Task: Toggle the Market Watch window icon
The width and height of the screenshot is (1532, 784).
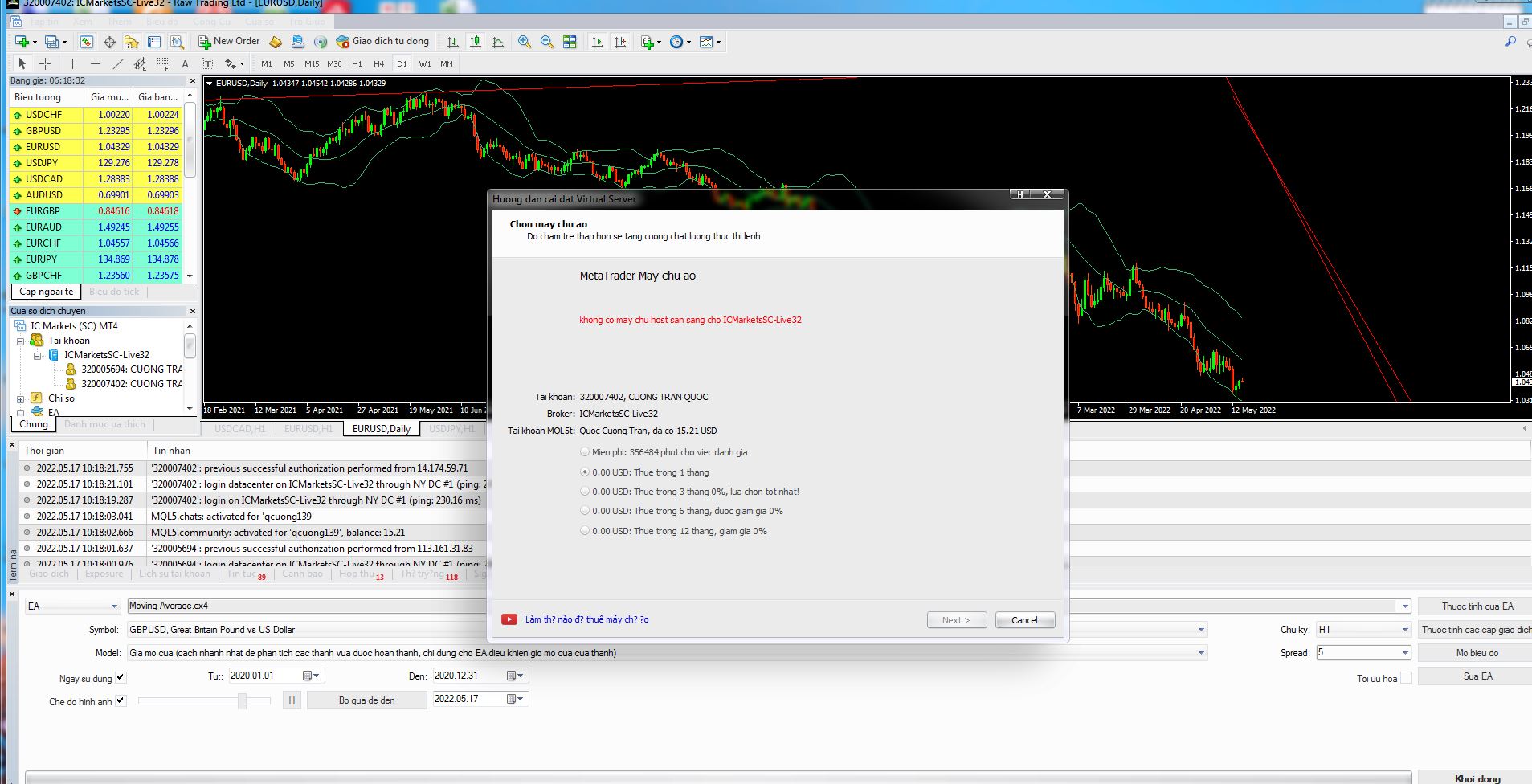Action: (87, 42)
